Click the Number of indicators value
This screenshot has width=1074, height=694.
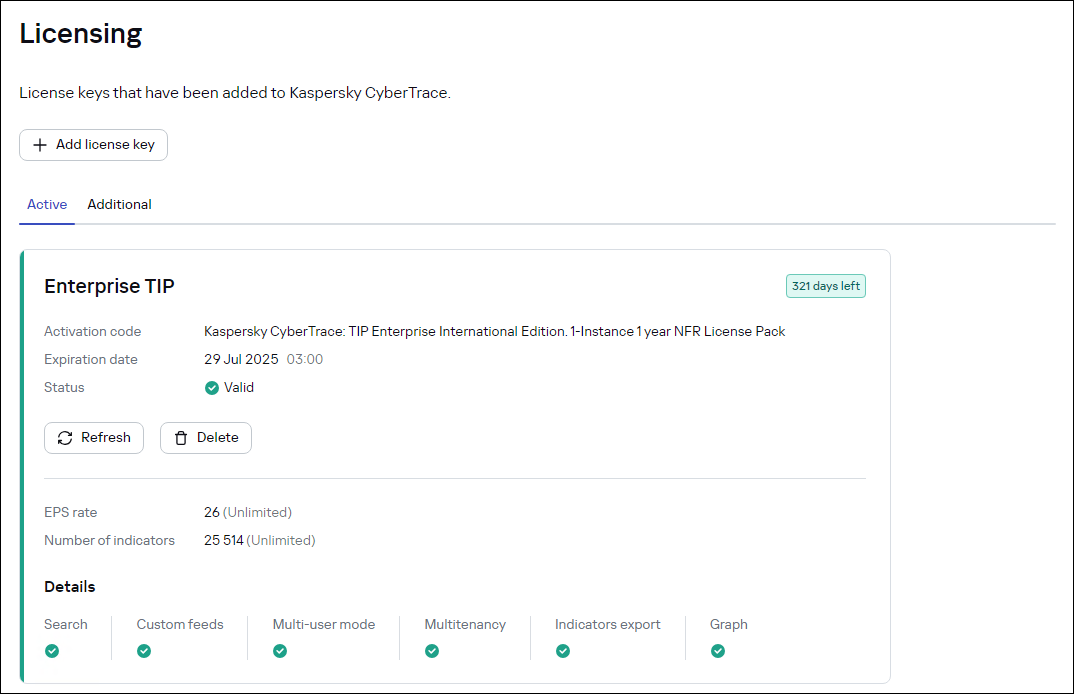pos(222,539)
